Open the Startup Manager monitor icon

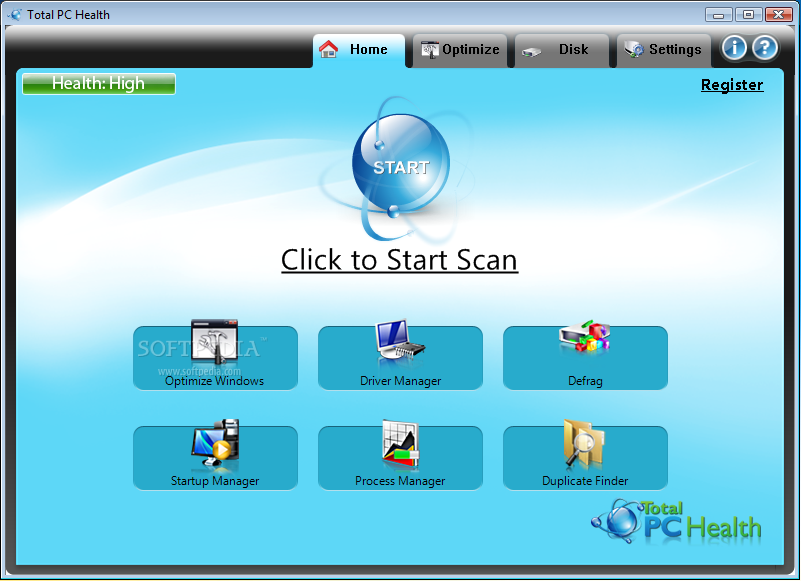pos(215,443)
